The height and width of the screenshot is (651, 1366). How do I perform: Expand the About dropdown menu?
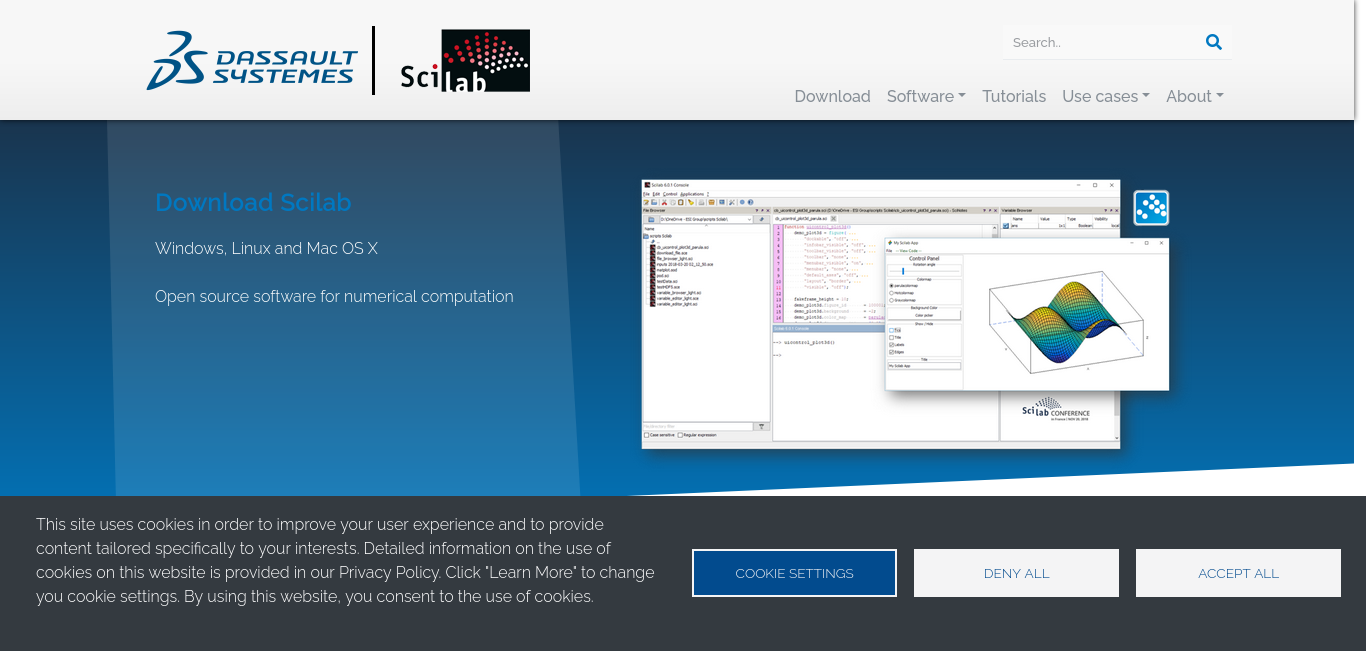tap(1195, 96)
